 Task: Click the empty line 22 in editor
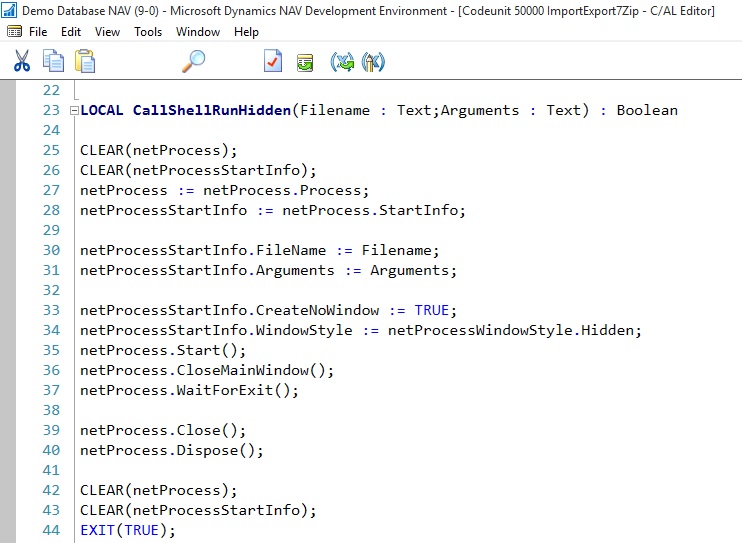pos(300,90)
